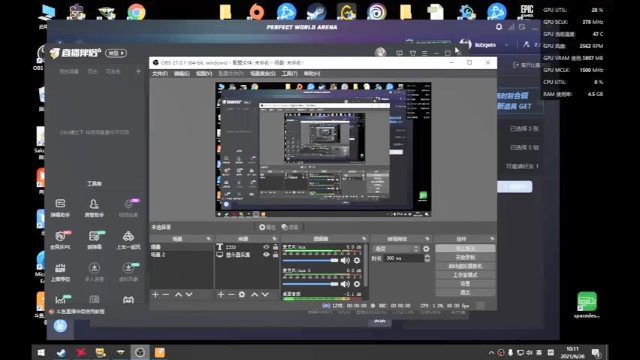Screen dimensions: 640x360
Task: Open the transition settings gear icon
Action: click(x=427, y=249)
